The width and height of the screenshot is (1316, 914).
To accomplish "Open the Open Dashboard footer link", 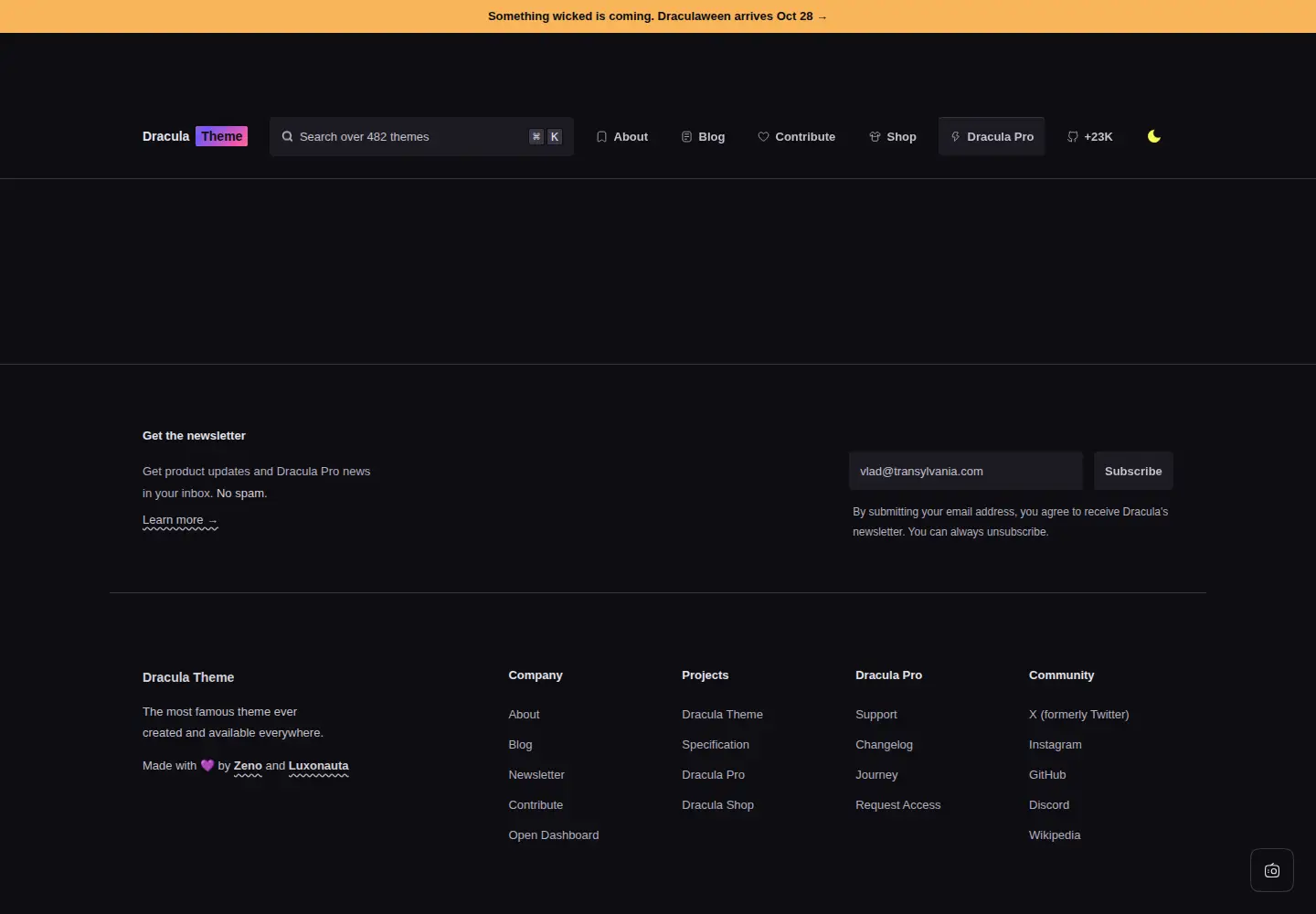I will pos(554,835).
